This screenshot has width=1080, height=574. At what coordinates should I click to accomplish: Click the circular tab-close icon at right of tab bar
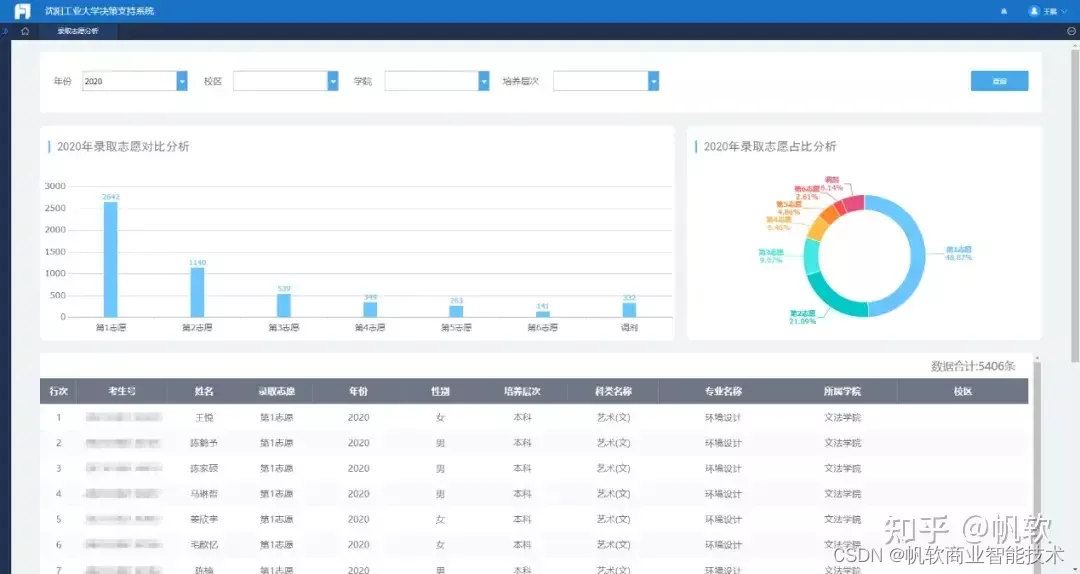point(1071,31)
